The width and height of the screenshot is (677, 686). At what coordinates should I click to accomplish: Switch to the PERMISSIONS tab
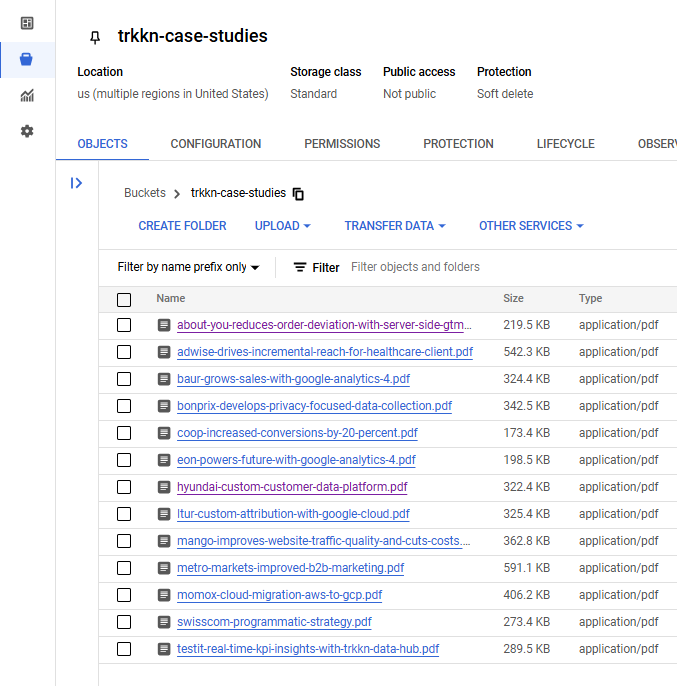pyautogui.click(x=342, y=144)
